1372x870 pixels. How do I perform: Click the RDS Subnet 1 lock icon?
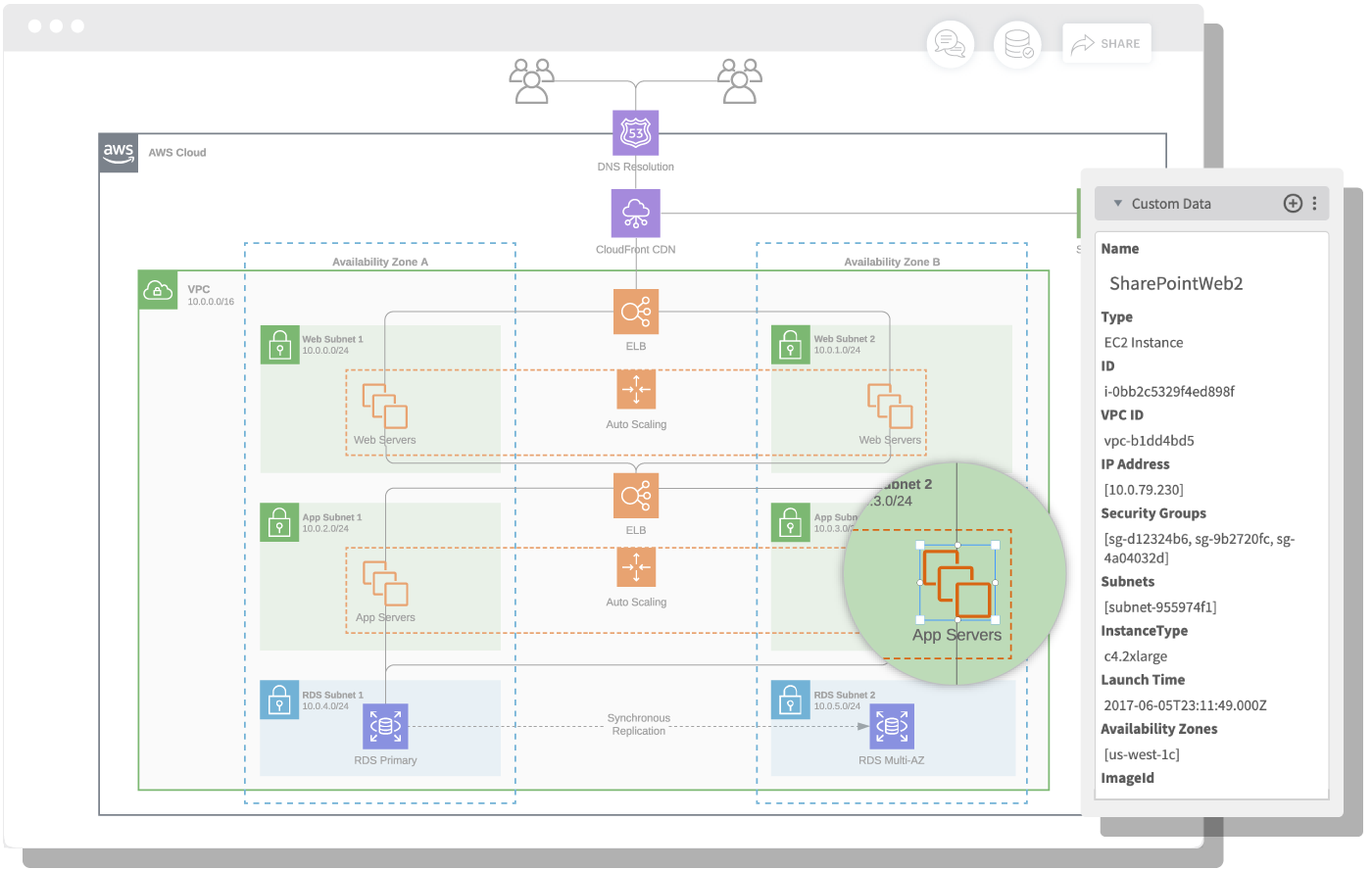coord(280,701)
